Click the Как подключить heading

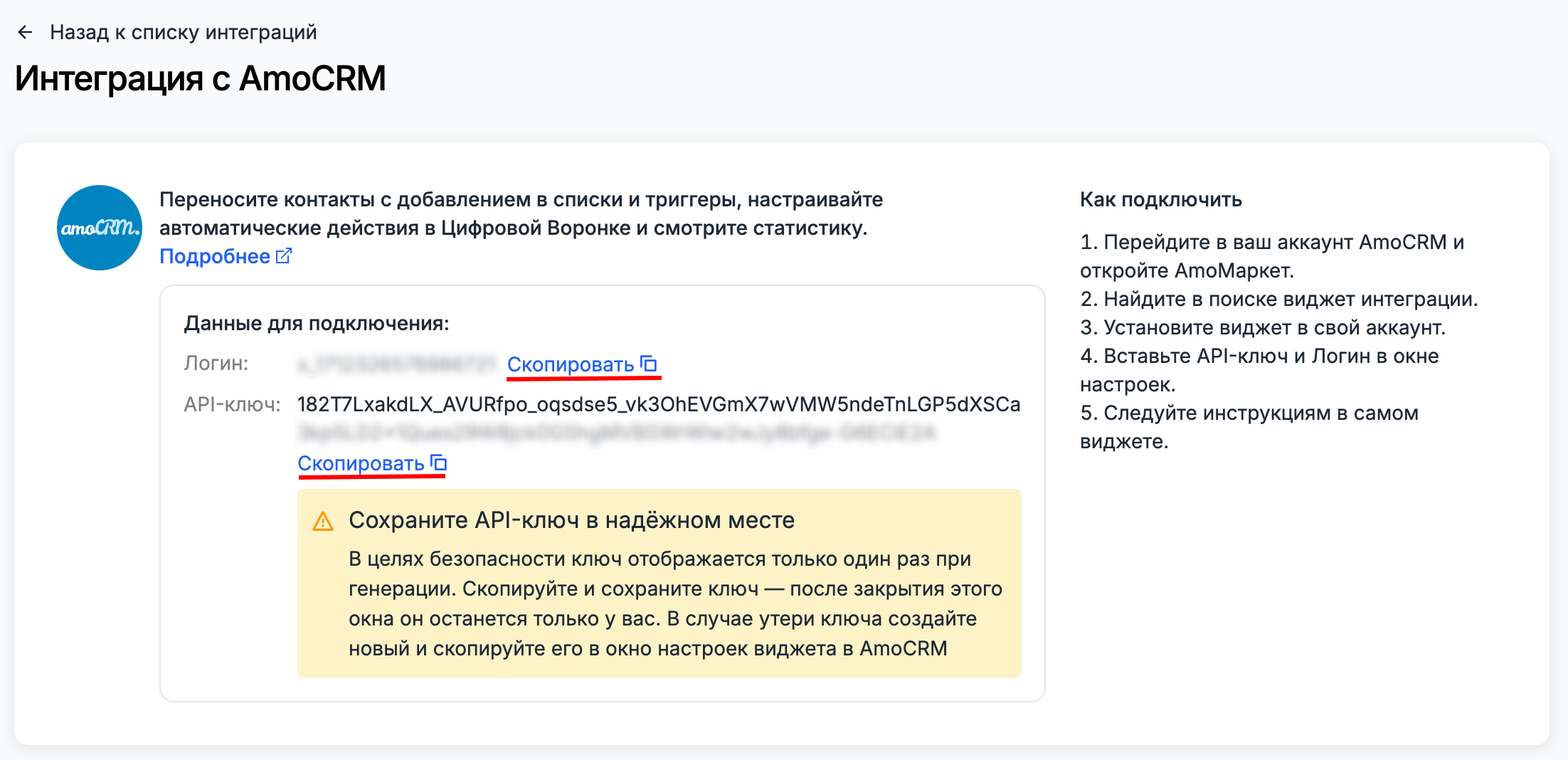[x=1160, y=199]
